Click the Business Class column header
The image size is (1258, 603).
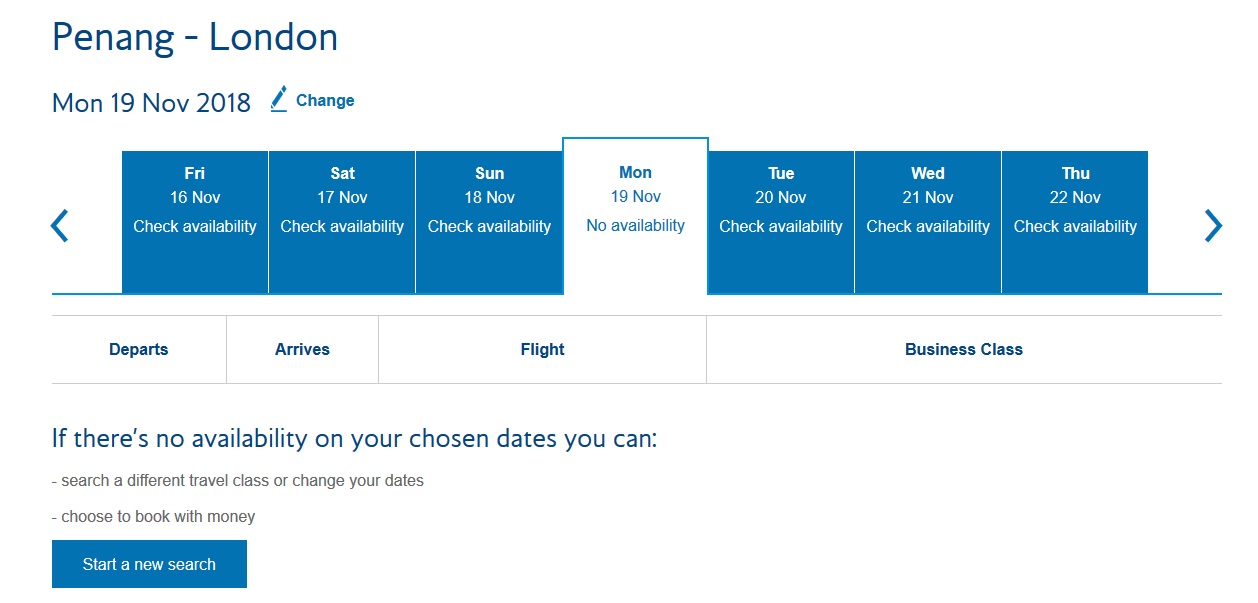click(x=963, y=350)
